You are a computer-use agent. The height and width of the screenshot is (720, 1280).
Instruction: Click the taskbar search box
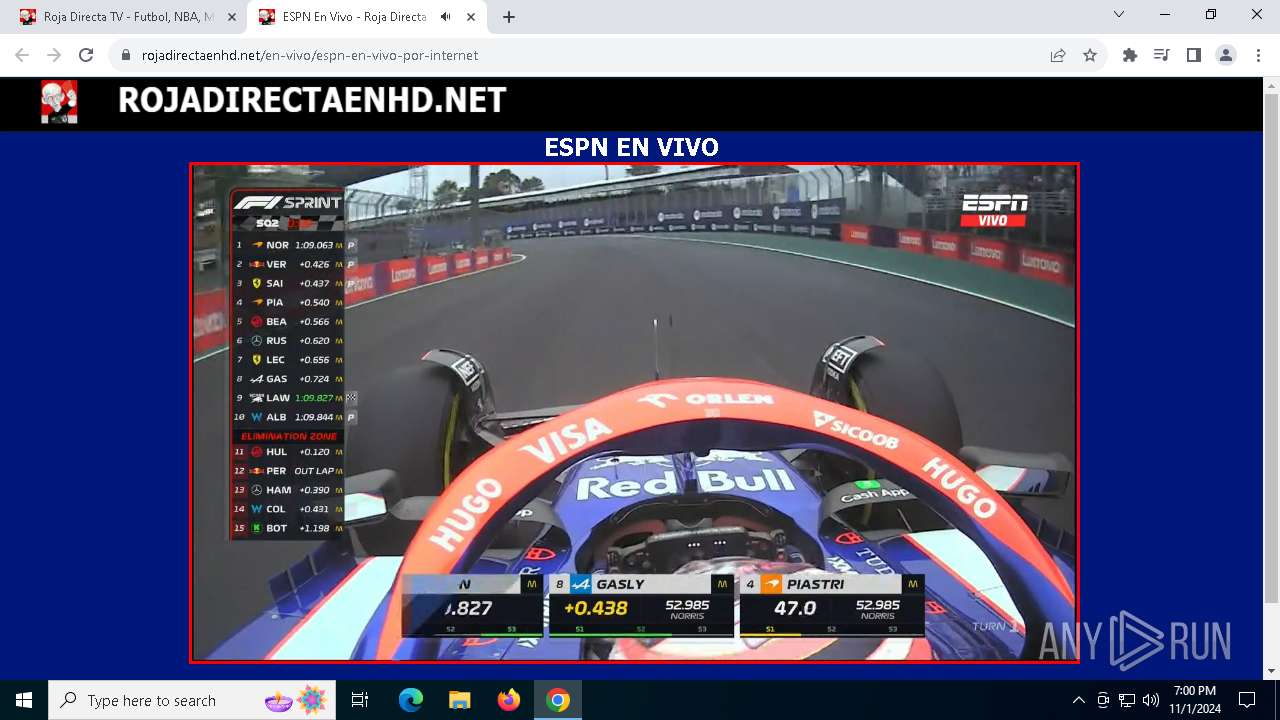pyautogui.click(x=192, y=700)
